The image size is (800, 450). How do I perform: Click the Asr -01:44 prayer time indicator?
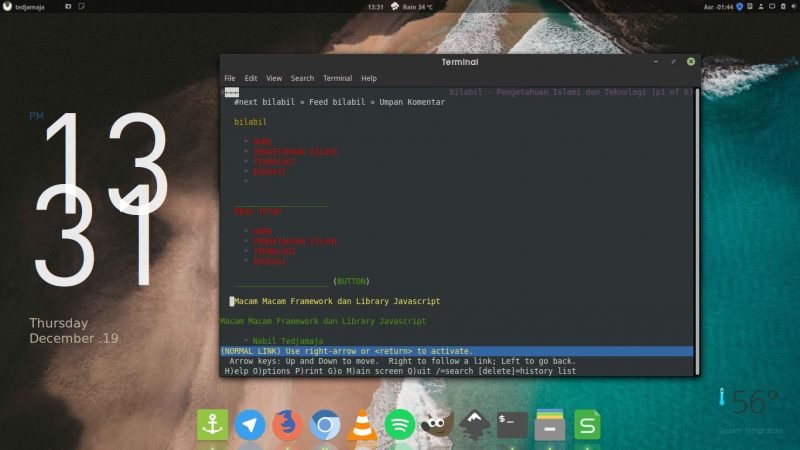(x=718, y=7)
